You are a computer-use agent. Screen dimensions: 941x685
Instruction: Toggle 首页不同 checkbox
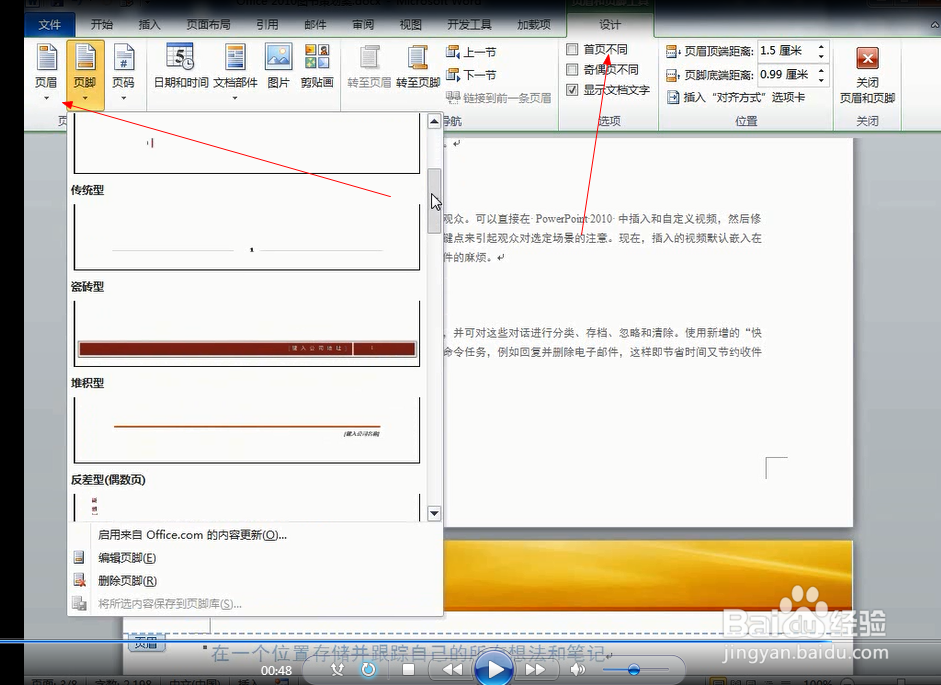coord(573,49)
